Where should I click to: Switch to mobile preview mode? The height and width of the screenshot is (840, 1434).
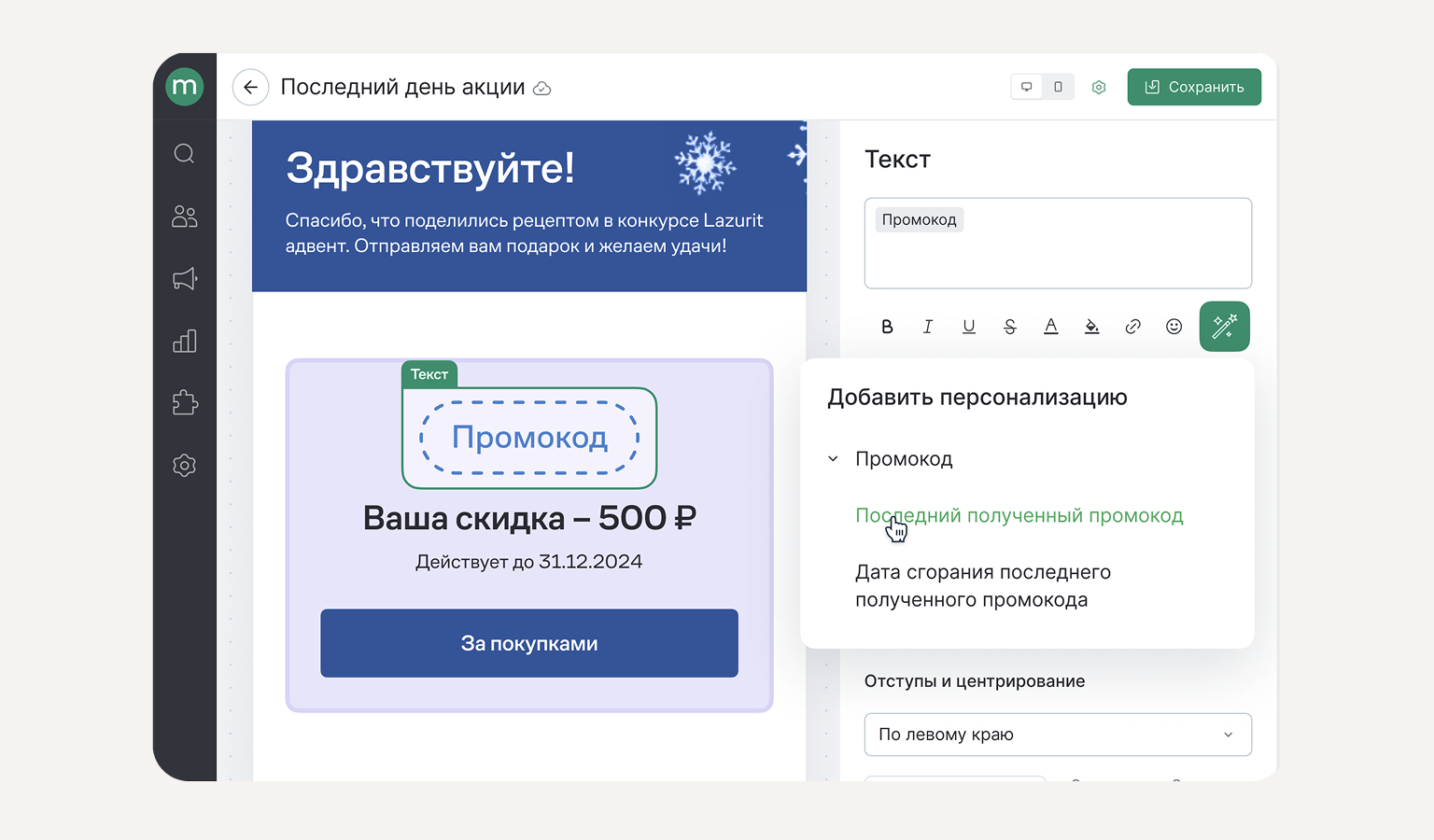click(x=1058, y=88)
